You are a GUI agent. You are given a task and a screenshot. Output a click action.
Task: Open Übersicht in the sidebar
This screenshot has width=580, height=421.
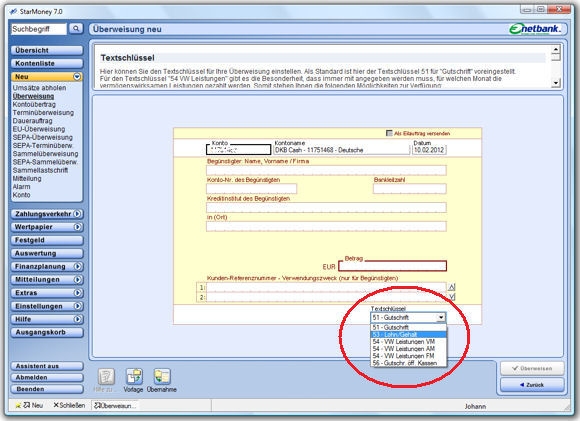(47, 50)
